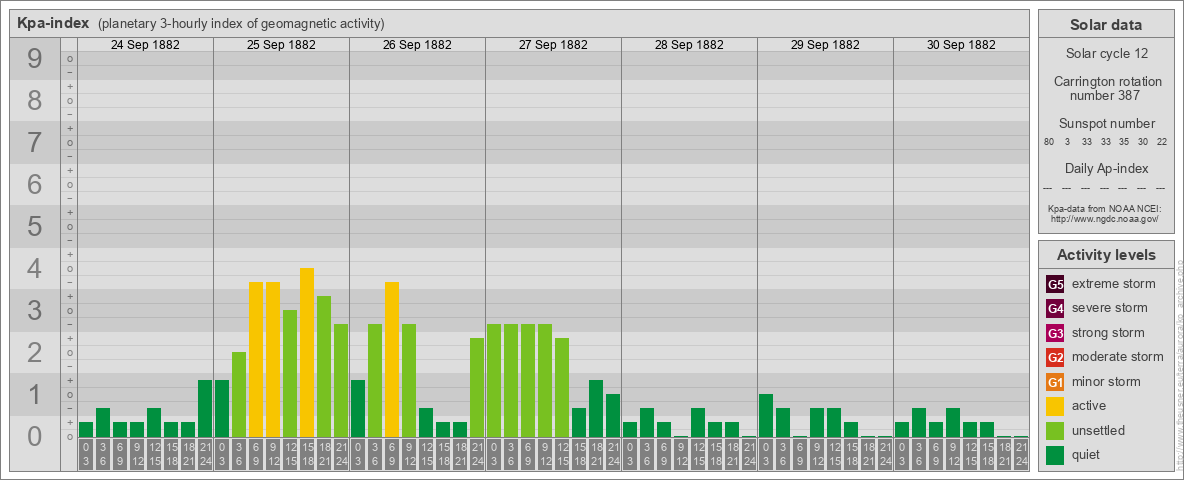Click the Kpa-index chart title

click(53, 23)
